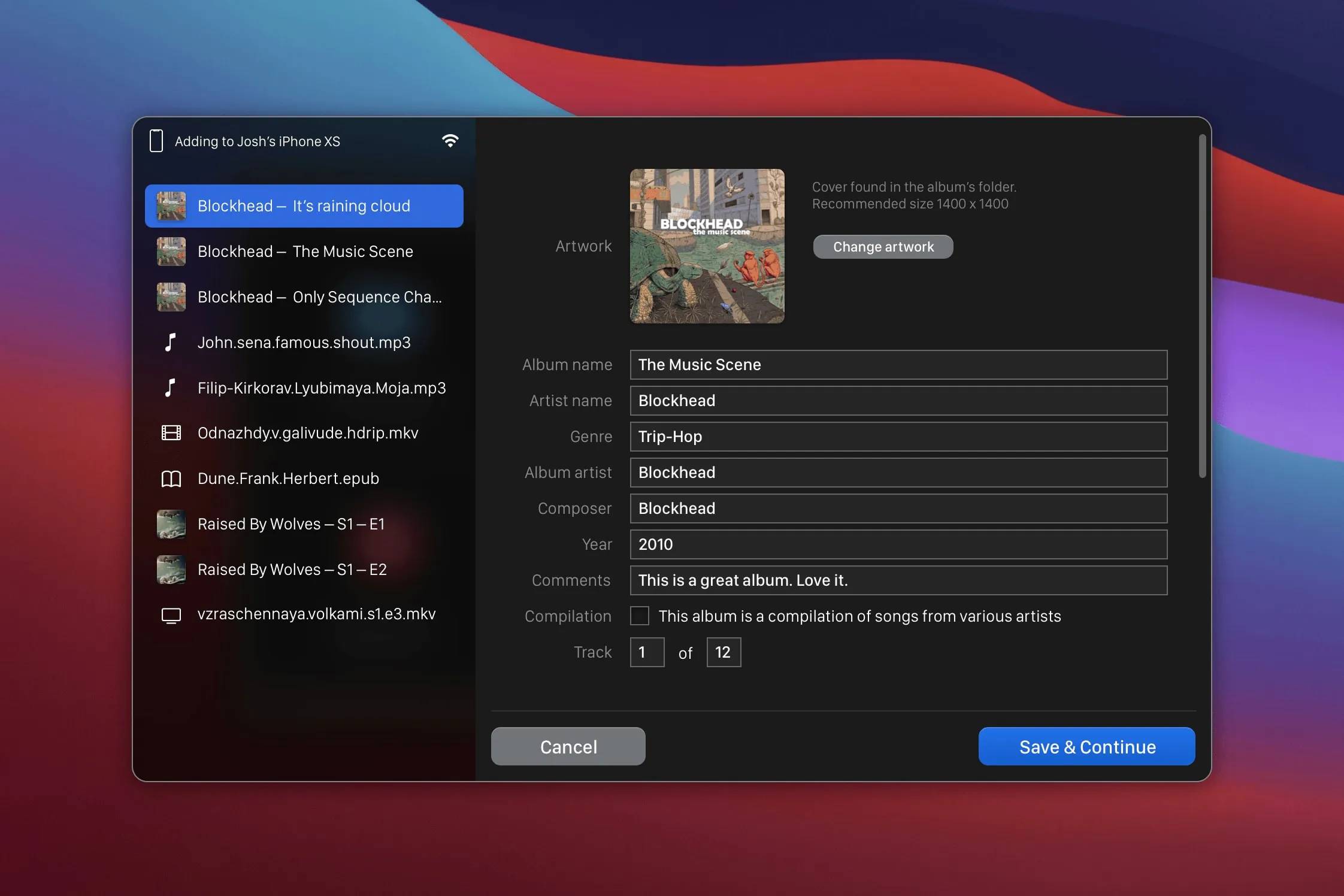This screenshot has width=1344, height=896.
Task: Click the vertical scrollbar of the metadata form
Action: click(x=1201, y=305)
